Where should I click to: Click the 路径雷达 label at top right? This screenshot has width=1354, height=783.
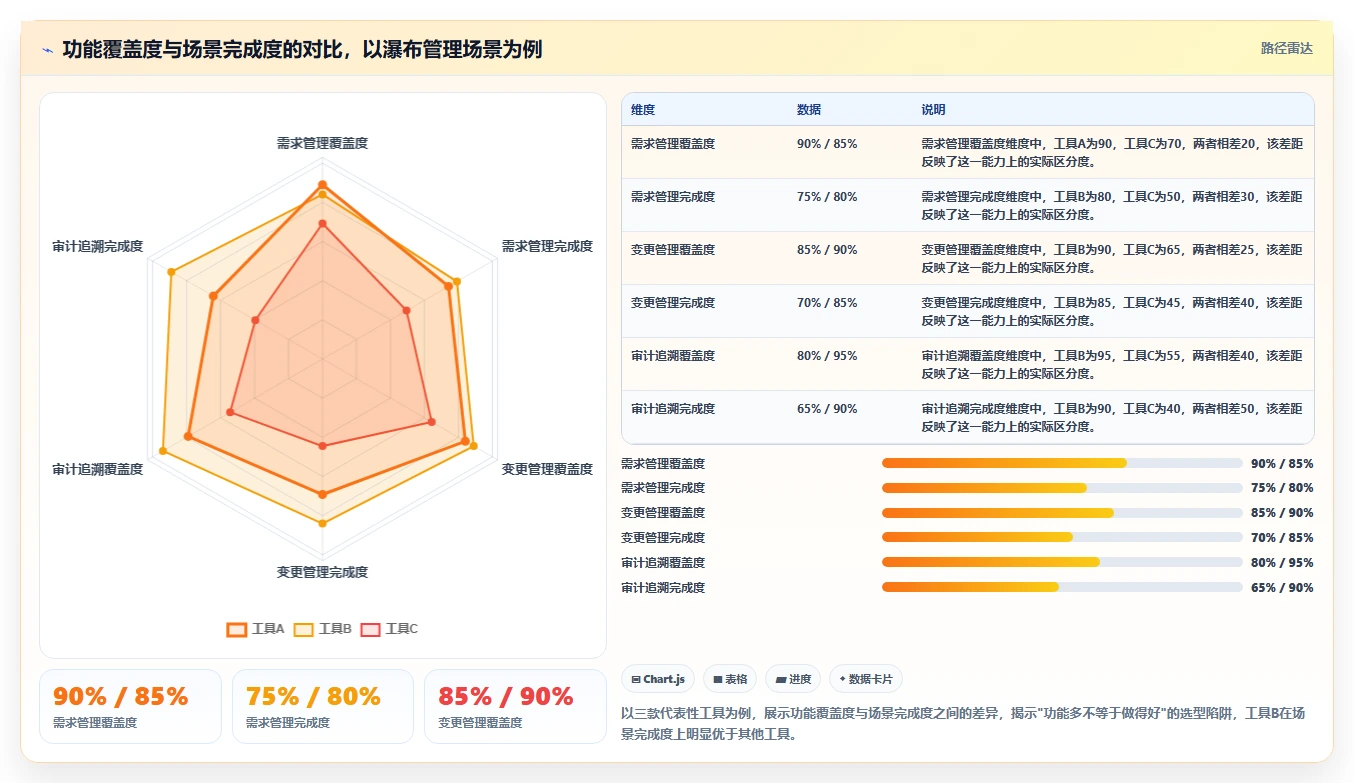click(x=1286, y=48)
